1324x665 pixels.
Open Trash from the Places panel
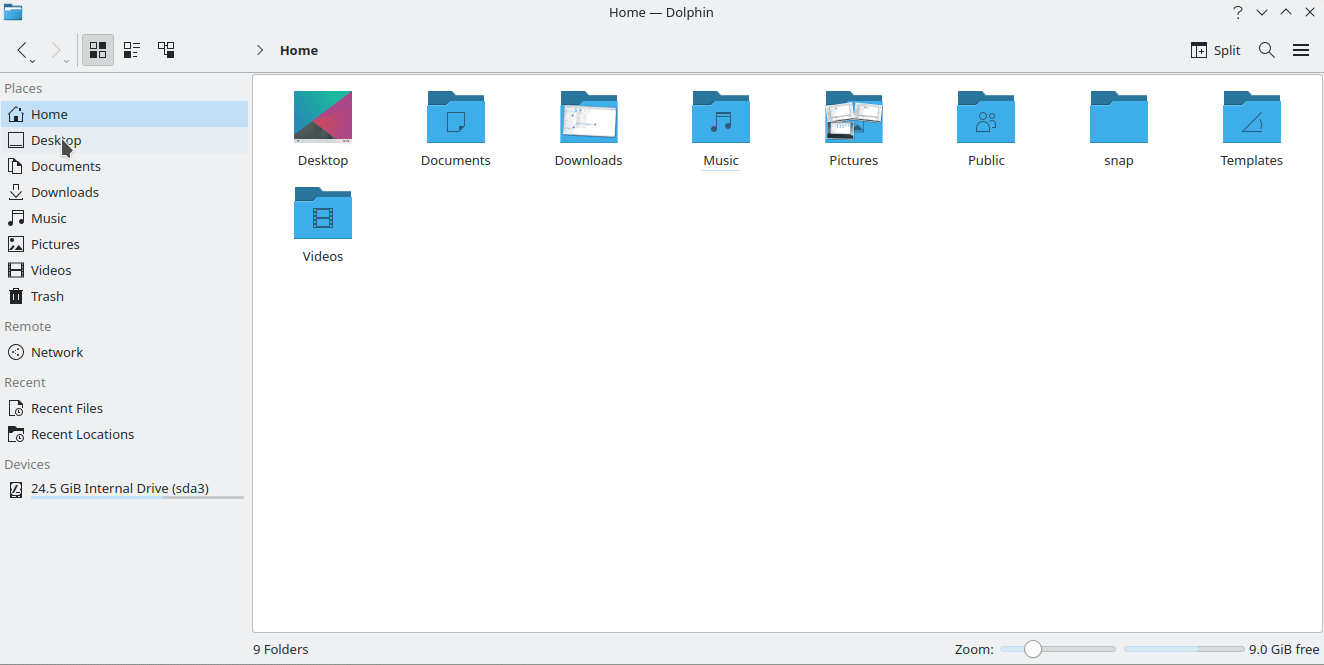46,296
